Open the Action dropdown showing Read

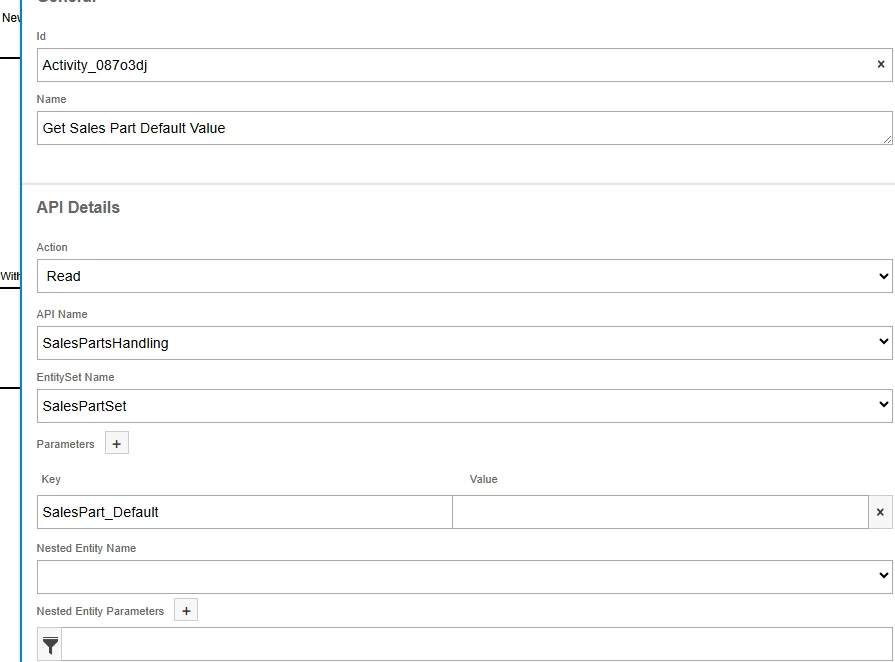tap(464, 276)
